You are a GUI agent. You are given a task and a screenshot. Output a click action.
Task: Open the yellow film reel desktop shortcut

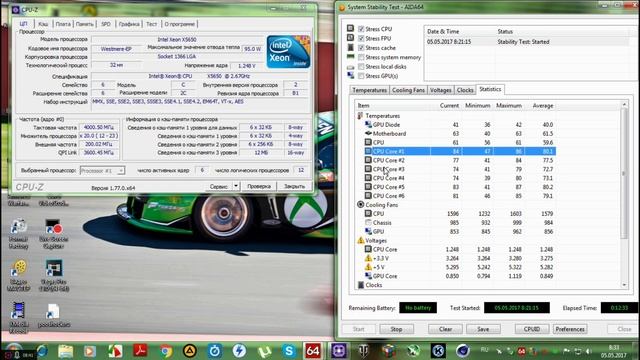point(18,269)
